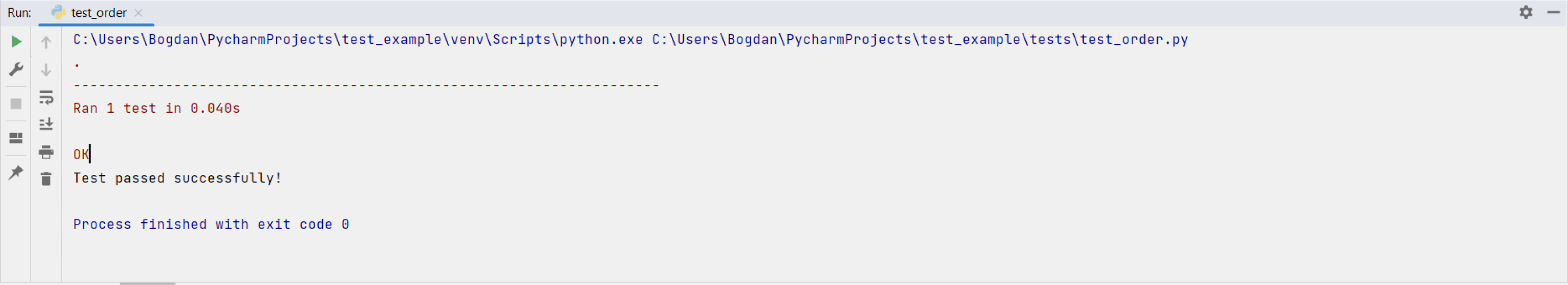
Task: Click the Down the Stack Trace arrow
Action: click(x=46, y=70)
